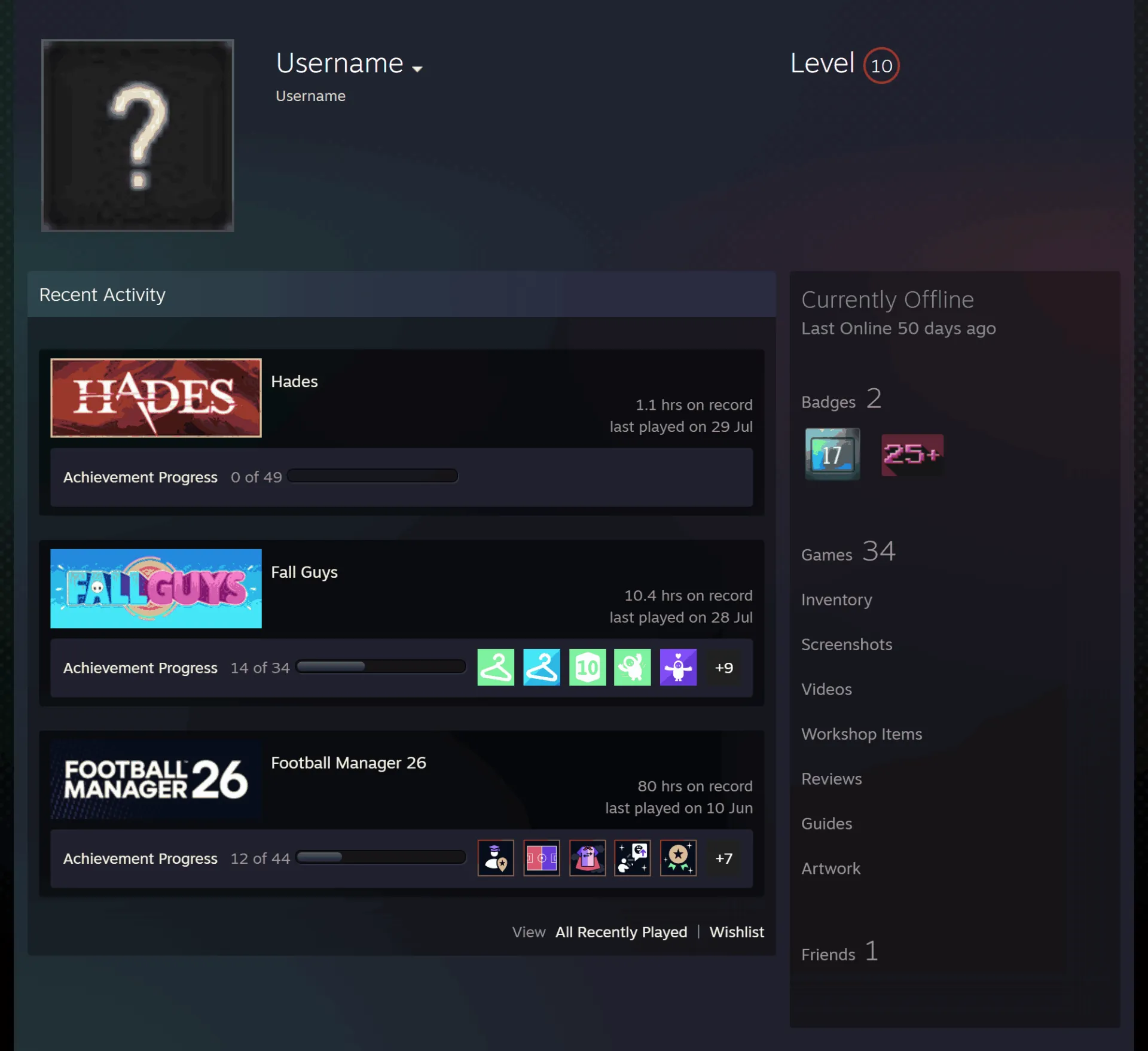Click the Hades achievement progress bar
This screenshot has height=1051, width=1148.
pyautogui.click(x=373, y=476)
